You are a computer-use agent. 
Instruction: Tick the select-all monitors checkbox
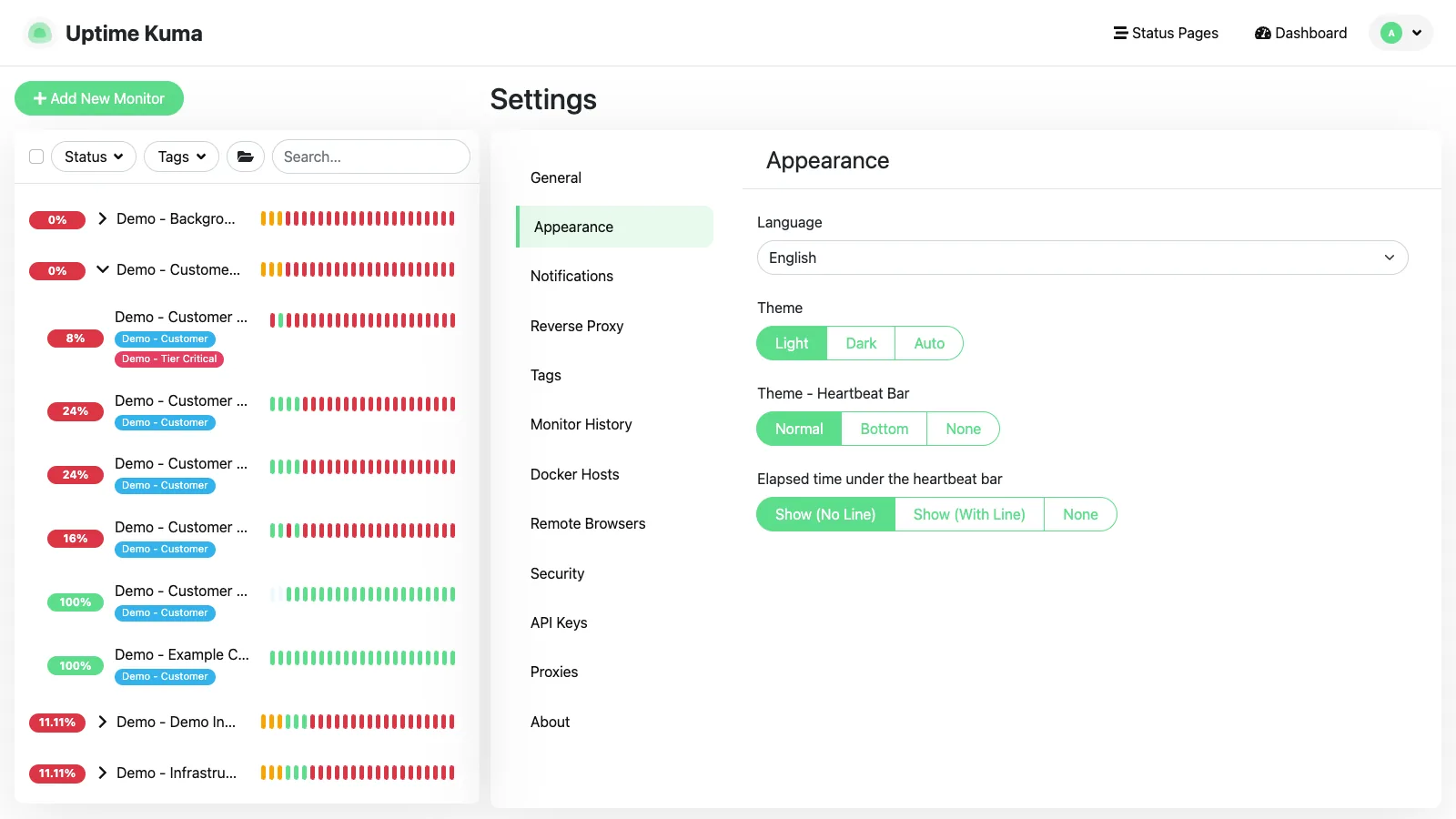pos(36,157)
